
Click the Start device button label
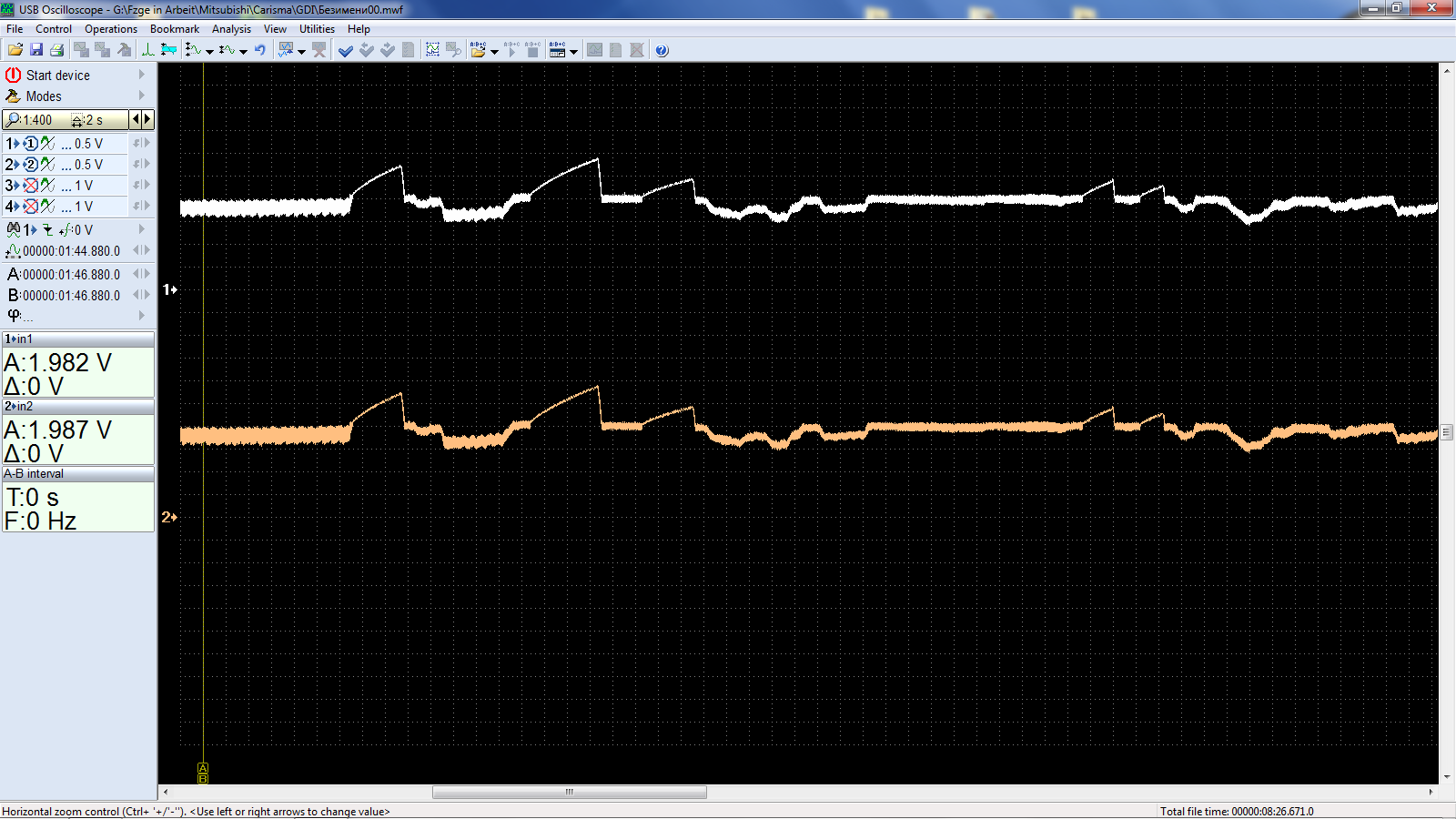click(x=58, y=76)
